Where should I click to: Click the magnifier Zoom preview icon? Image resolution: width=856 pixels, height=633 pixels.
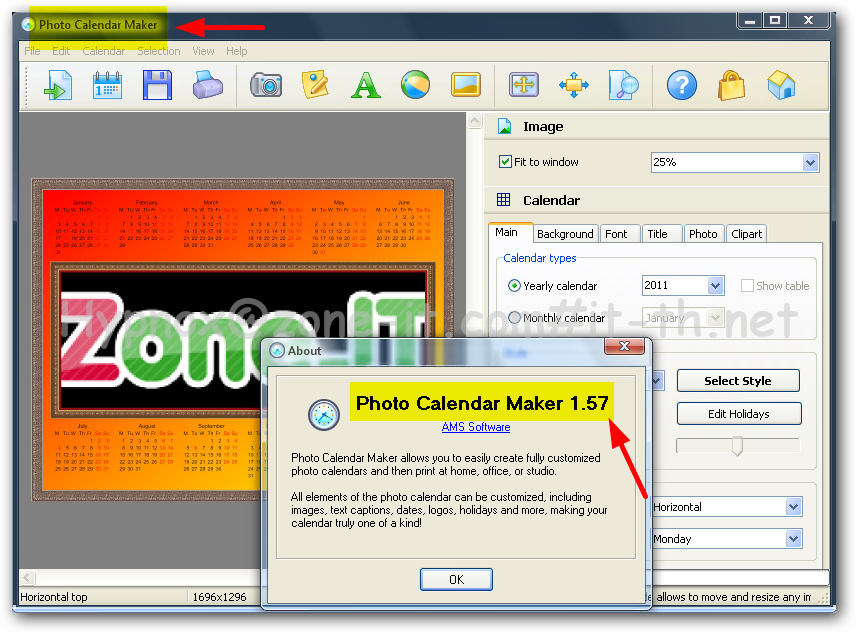click(623, 85)
